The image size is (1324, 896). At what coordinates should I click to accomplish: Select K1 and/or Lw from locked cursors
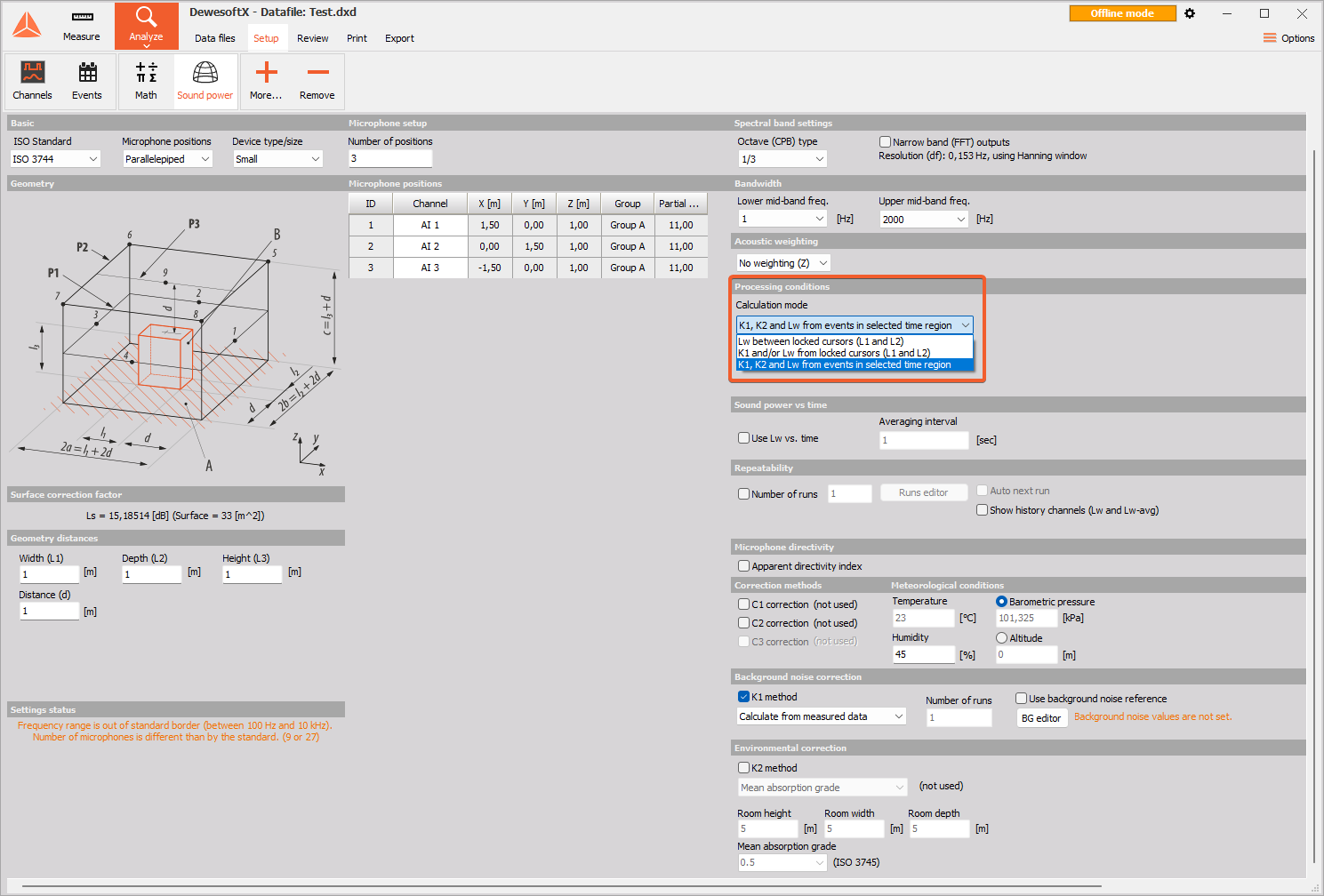(855, 353)
